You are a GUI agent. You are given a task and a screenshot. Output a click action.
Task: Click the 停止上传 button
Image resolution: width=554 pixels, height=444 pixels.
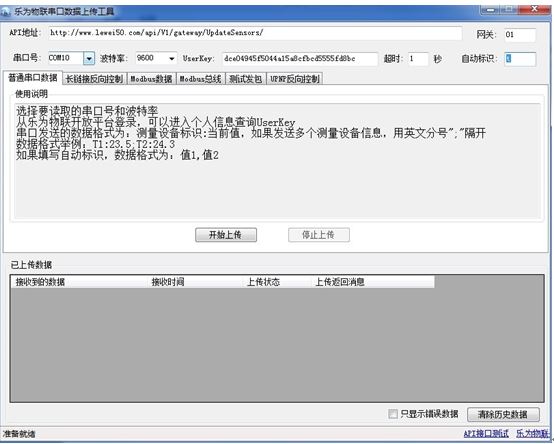pyautogui.click(x=319, y=235)
